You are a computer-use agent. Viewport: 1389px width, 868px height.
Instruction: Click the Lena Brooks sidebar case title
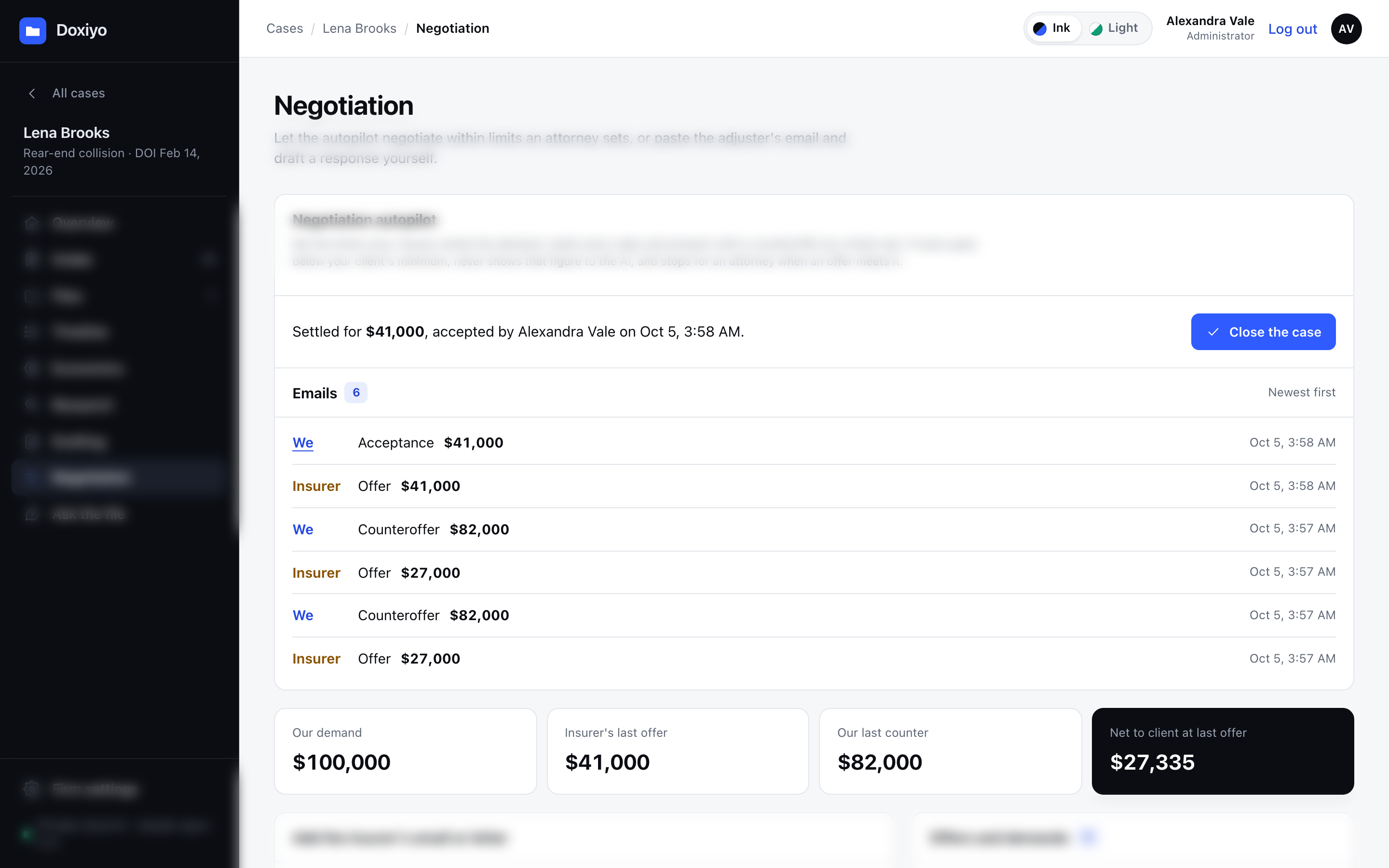pyautogui.click(x=67, y=133)
